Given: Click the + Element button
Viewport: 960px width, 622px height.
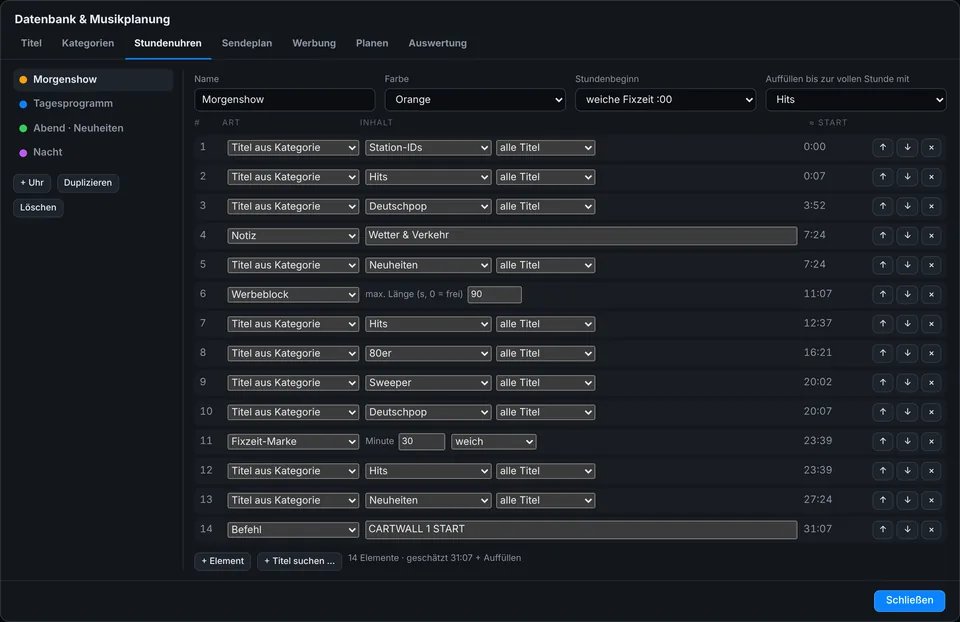Looking at the screenshot, I should pyautogui.click(x=222, y=561).
